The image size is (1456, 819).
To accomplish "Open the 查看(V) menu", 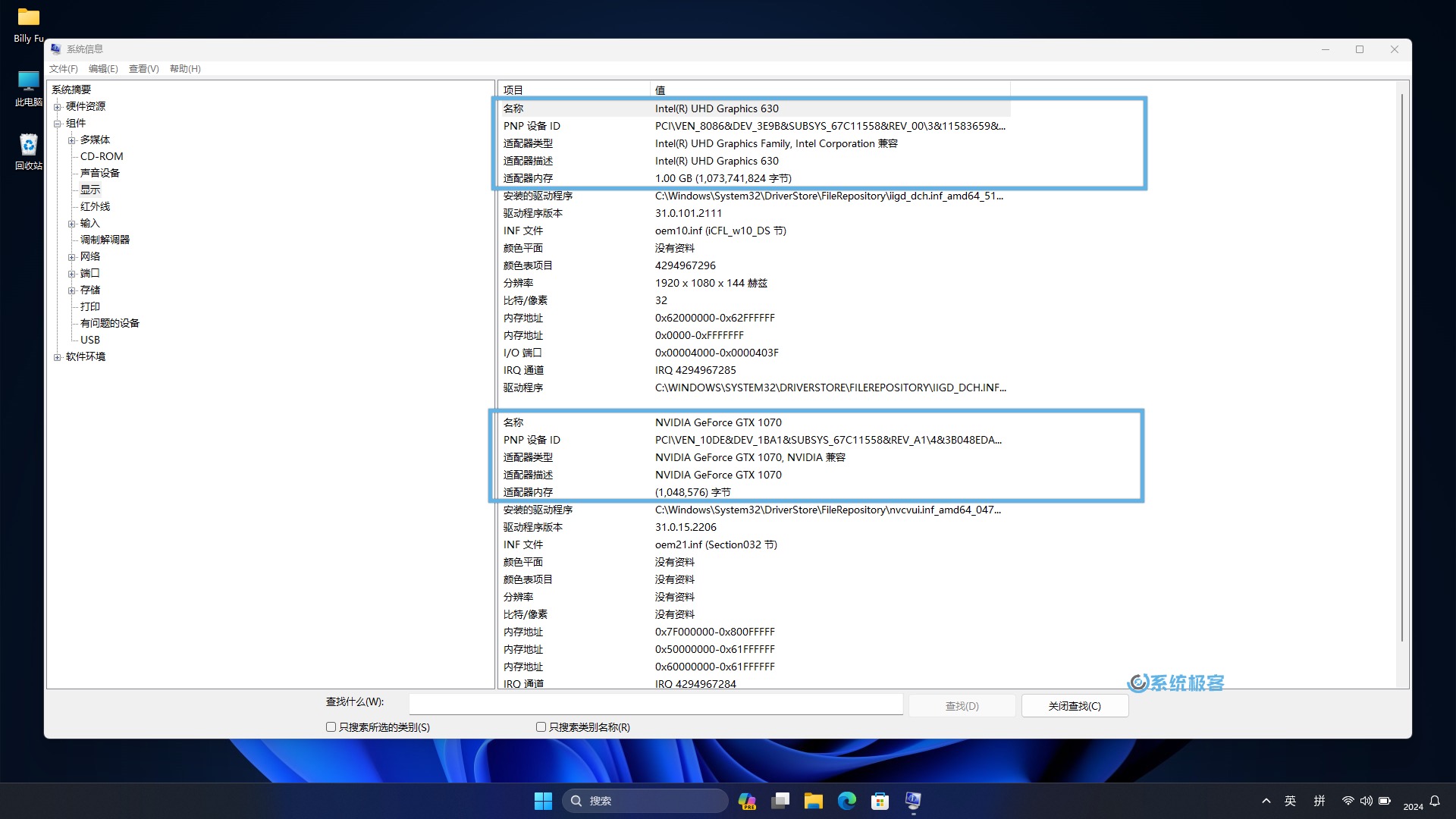I will point(143,69).
